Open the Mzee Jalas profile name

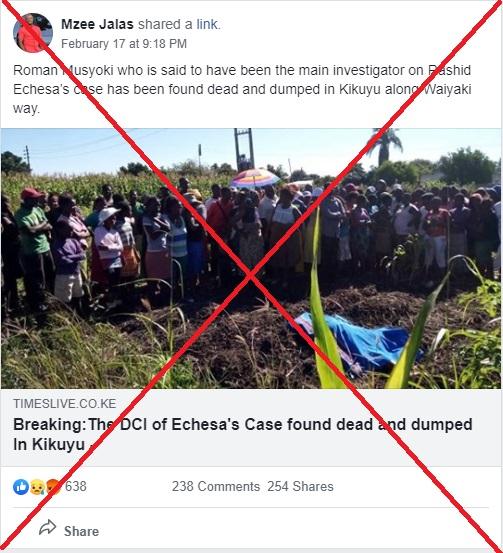pyautogui.click(x=97, y=24)
